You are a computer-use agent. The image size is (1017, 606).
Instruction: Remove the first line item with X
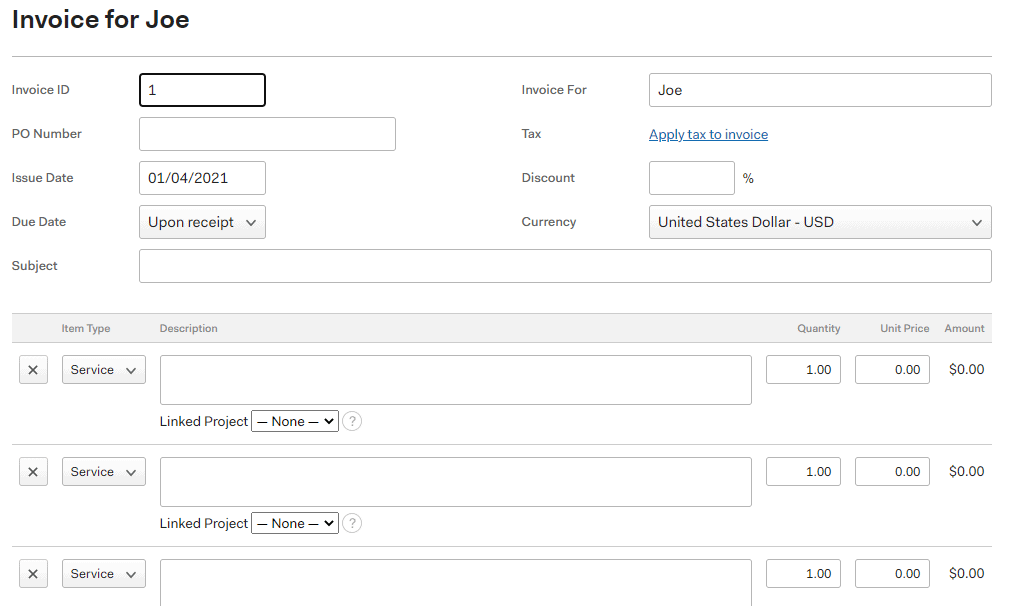33,370
